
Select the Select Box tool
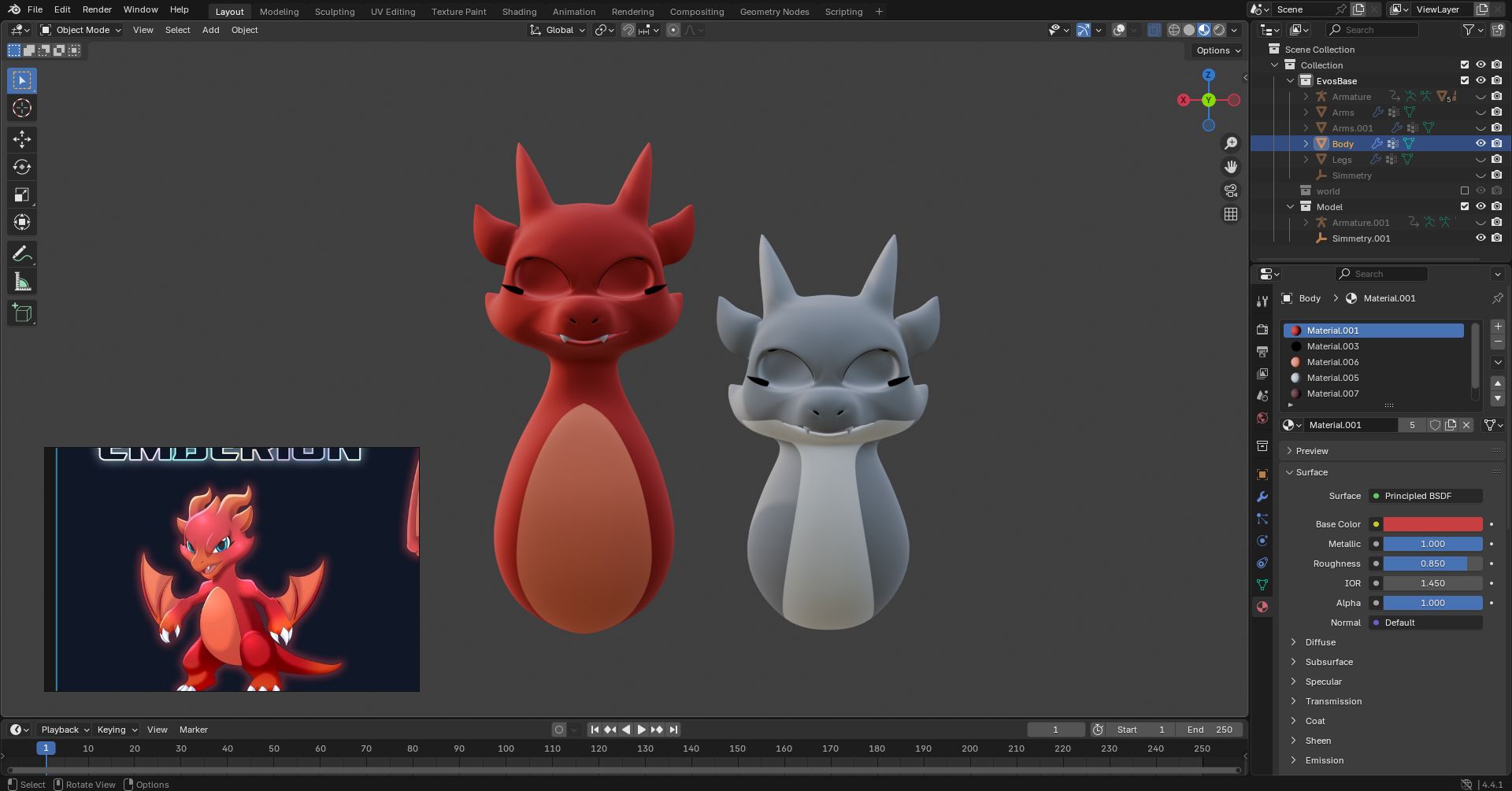[22, 80]
